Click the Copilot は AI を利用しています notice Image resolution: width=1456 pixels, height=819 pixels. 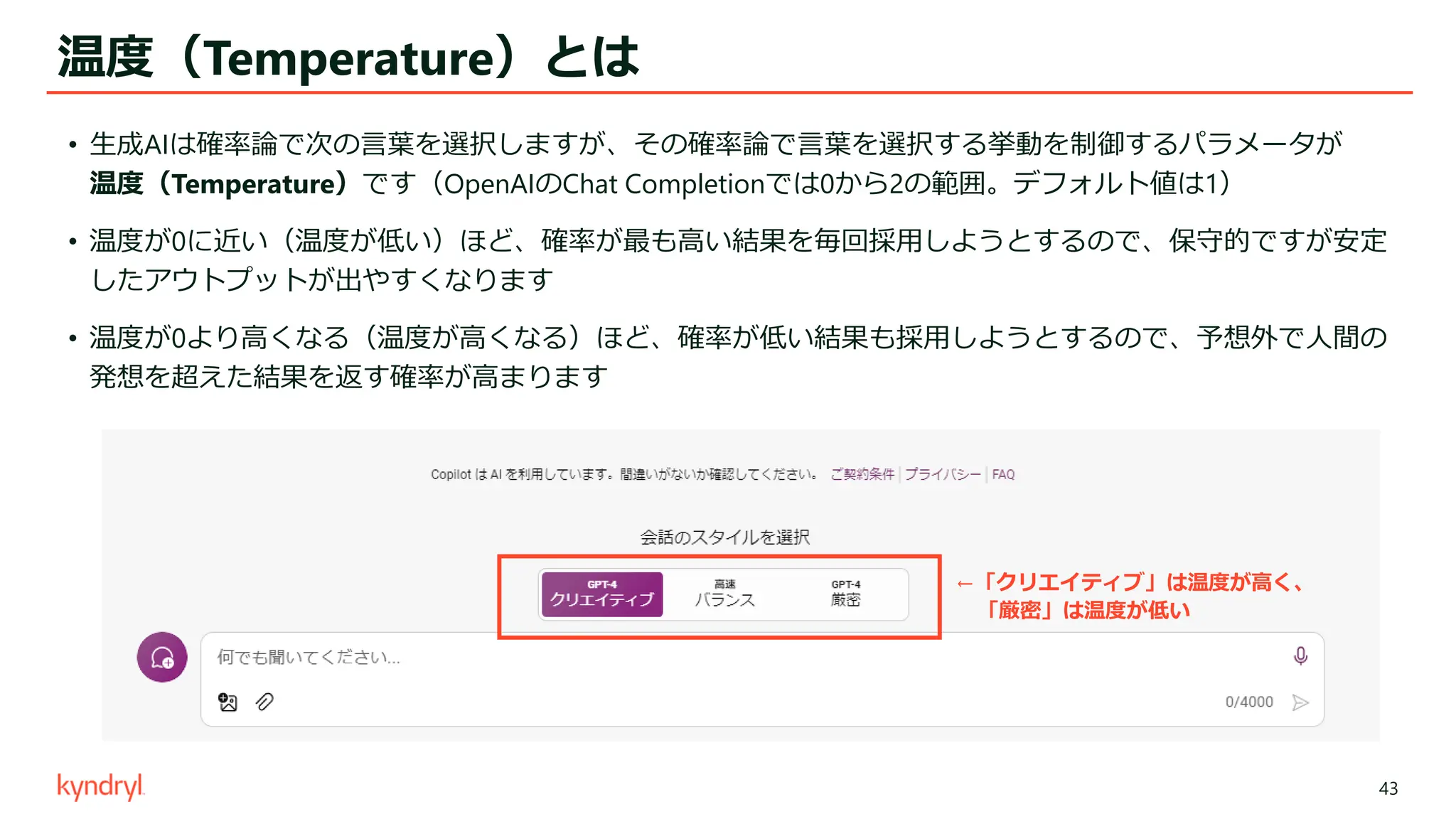pyautogui.click(x=625, y=474)
